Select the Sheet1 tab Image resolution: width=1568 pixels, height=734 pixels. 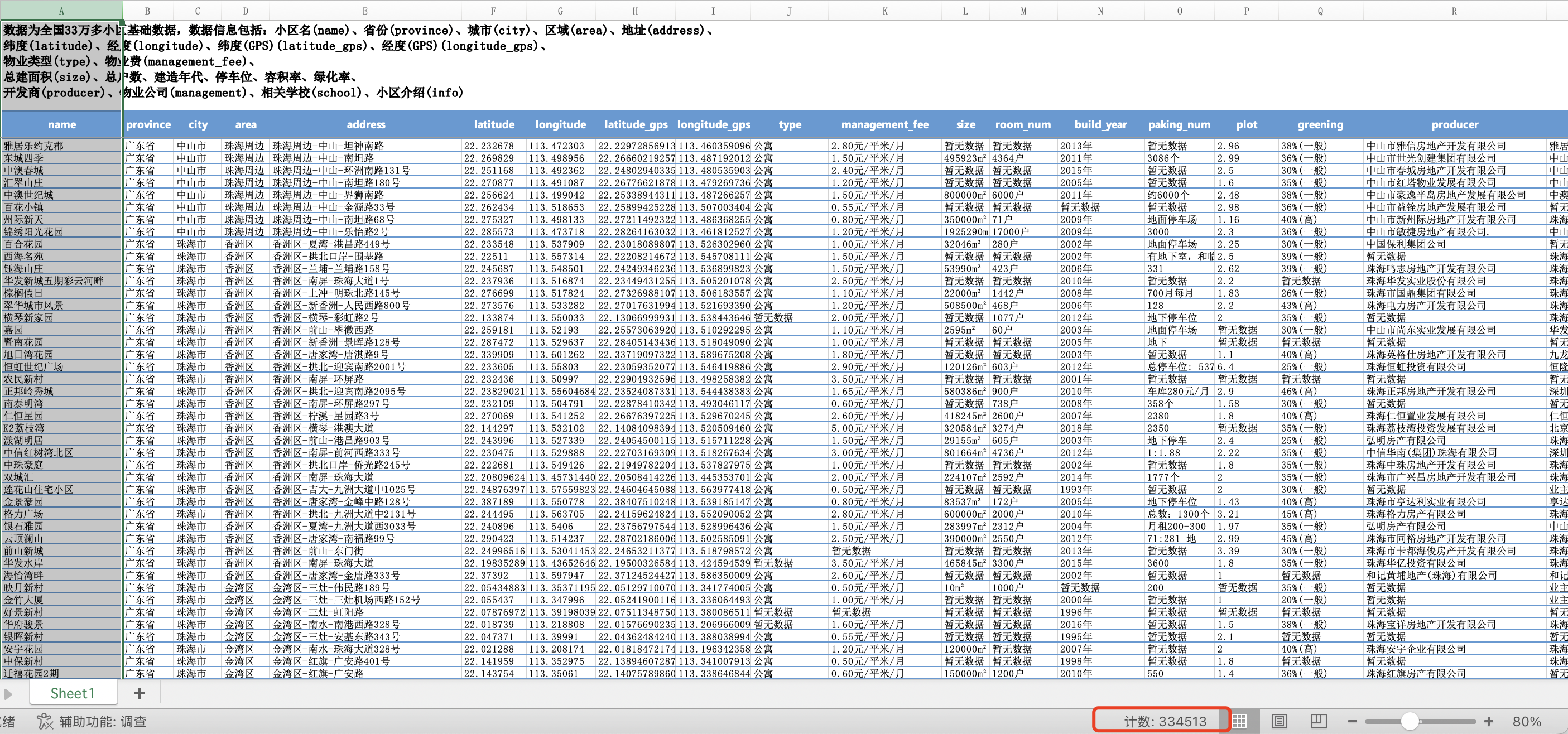[72, 693]
